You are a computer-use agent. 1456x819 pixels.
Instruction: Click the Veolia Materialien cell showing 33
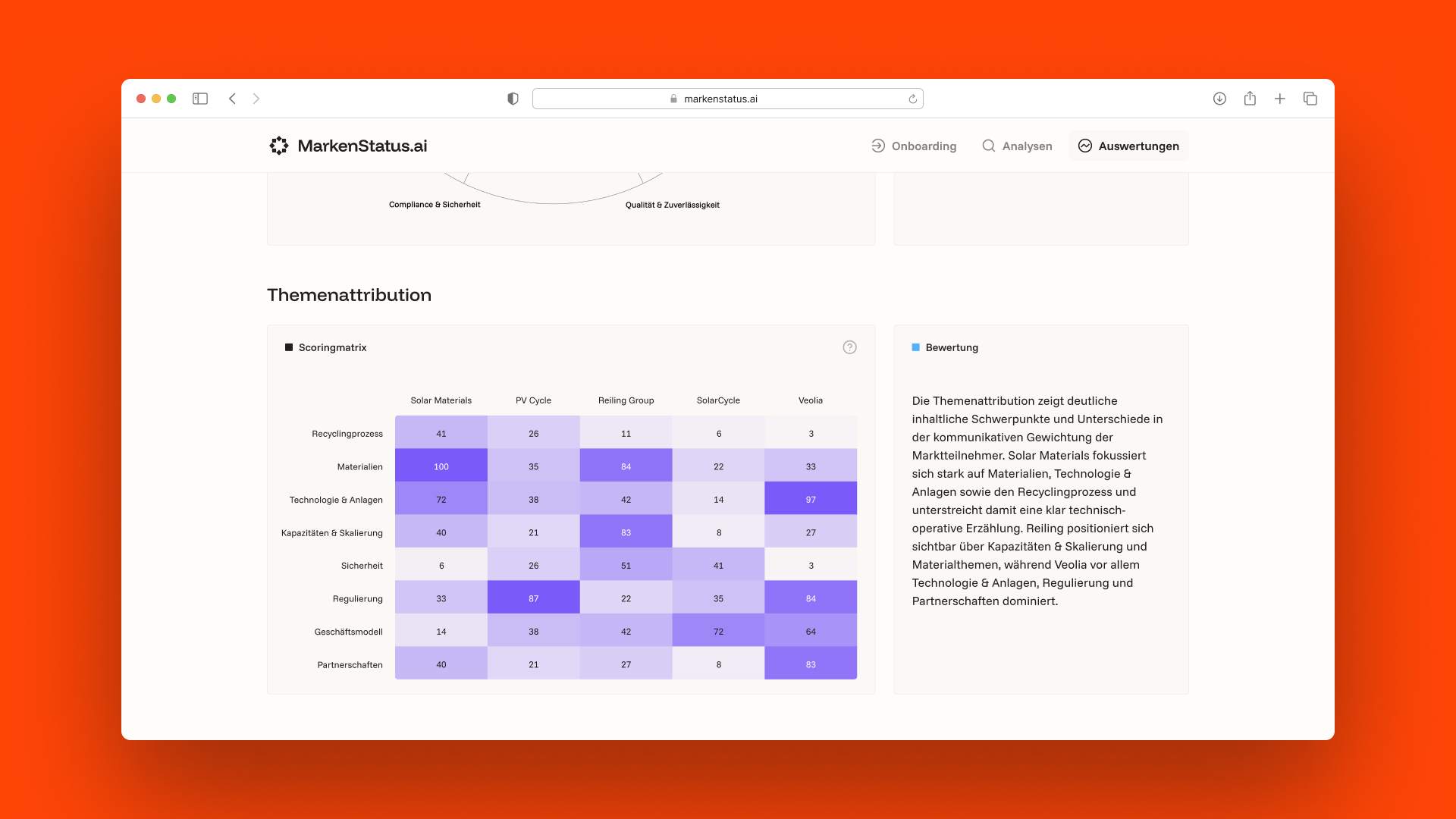tap(811, 466)
